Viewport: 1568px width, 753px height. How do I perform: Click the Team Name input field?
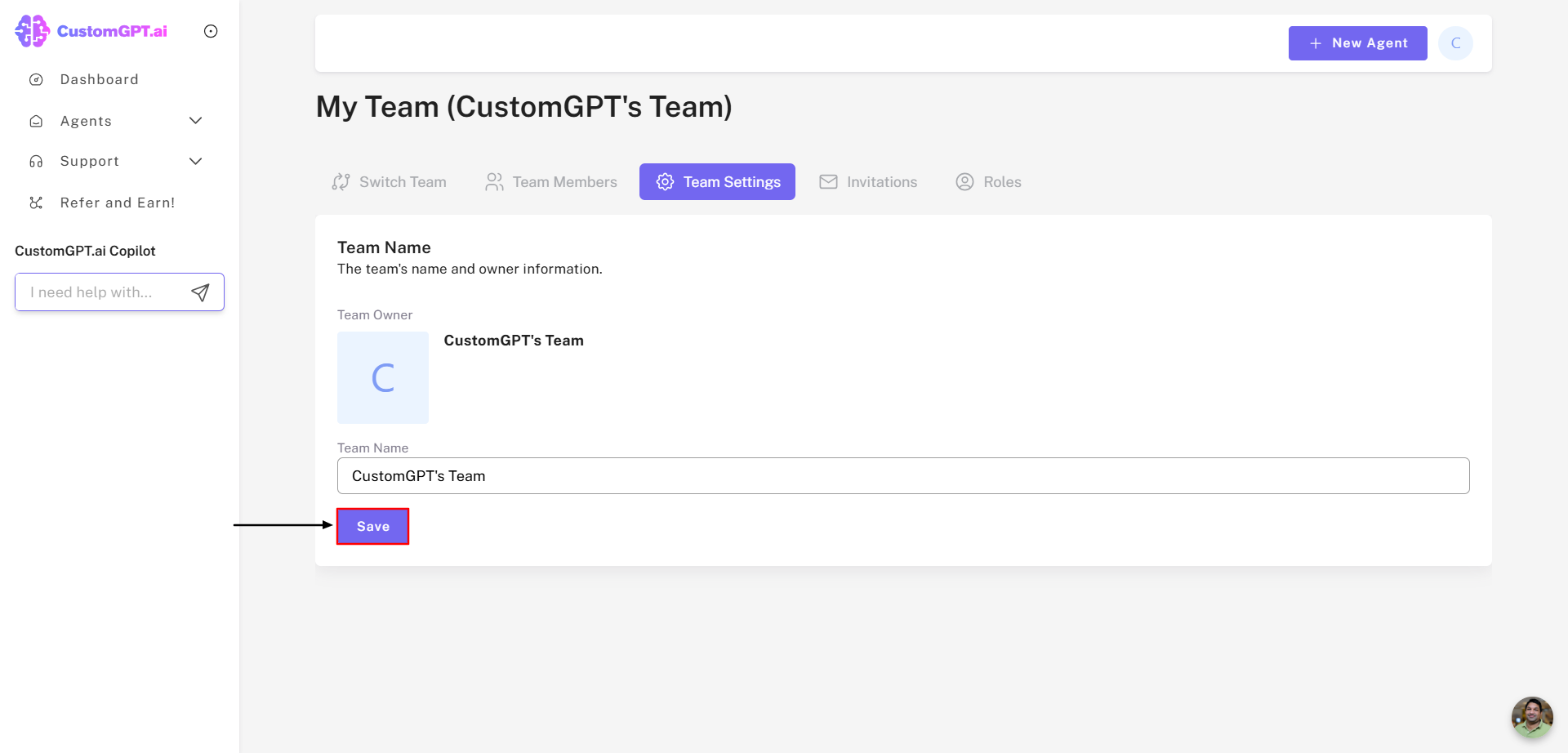click(903, 476)
